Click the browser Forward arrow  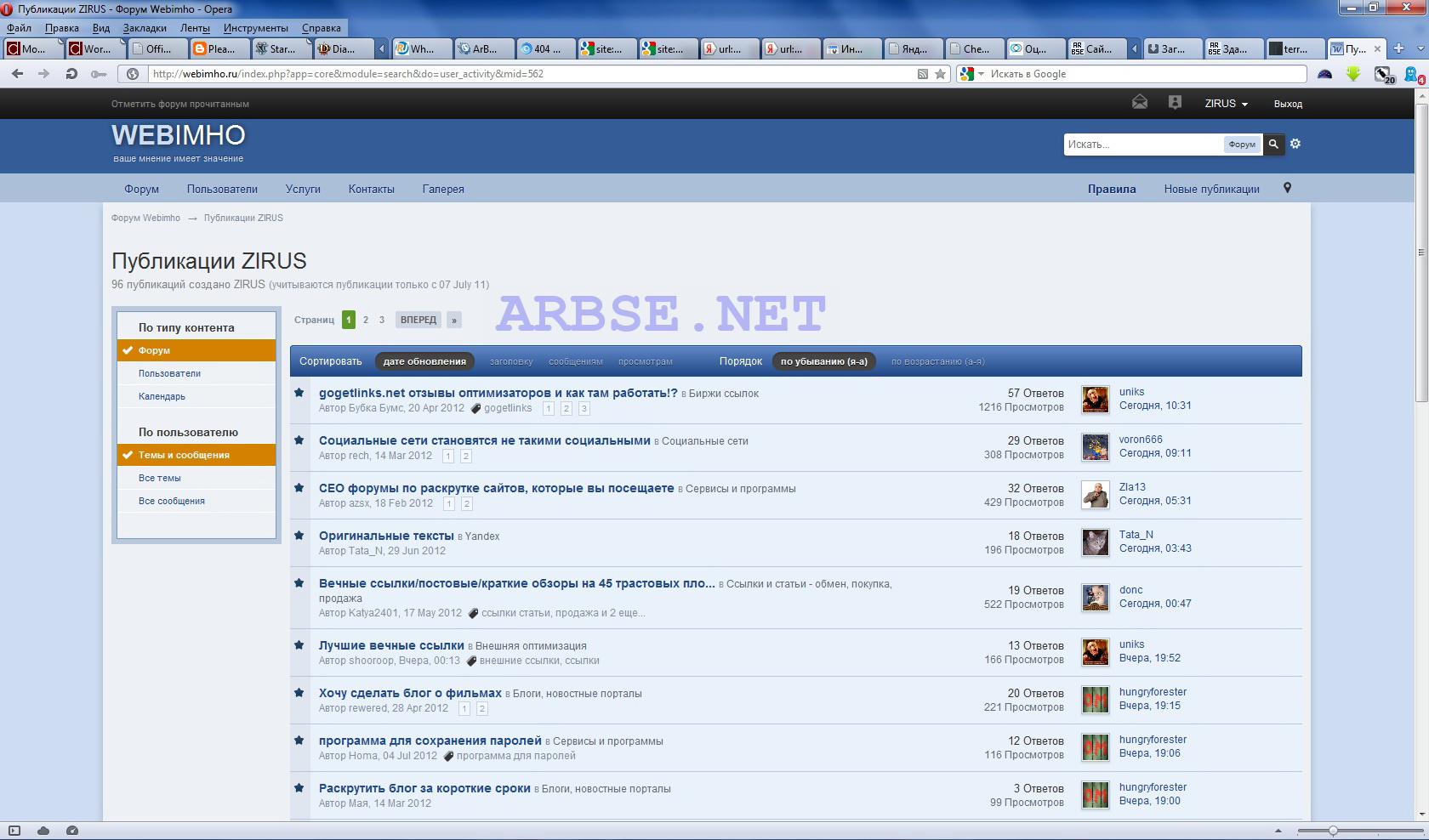click(x=43, y=74)
